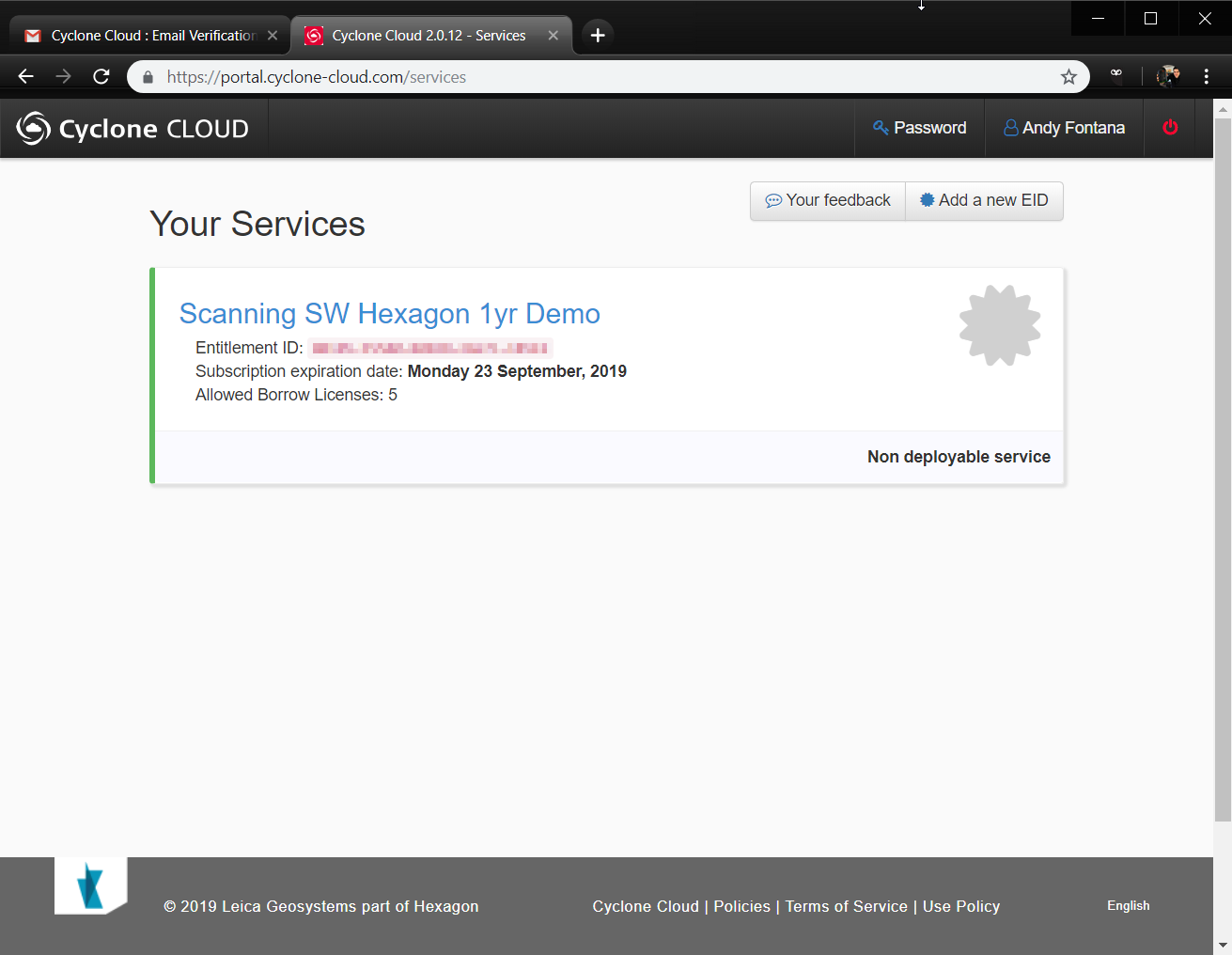
Task: Reload the current page
Action: 101,77
